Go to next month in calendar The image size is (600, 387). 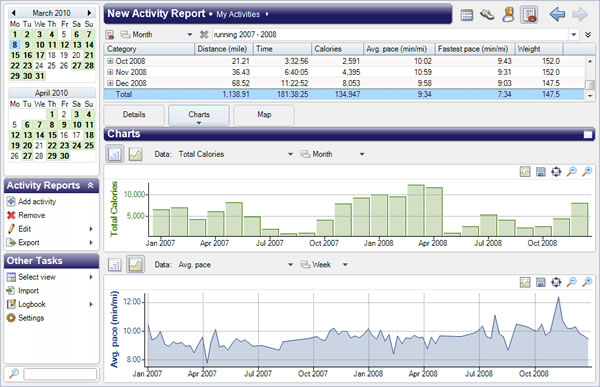89,13
